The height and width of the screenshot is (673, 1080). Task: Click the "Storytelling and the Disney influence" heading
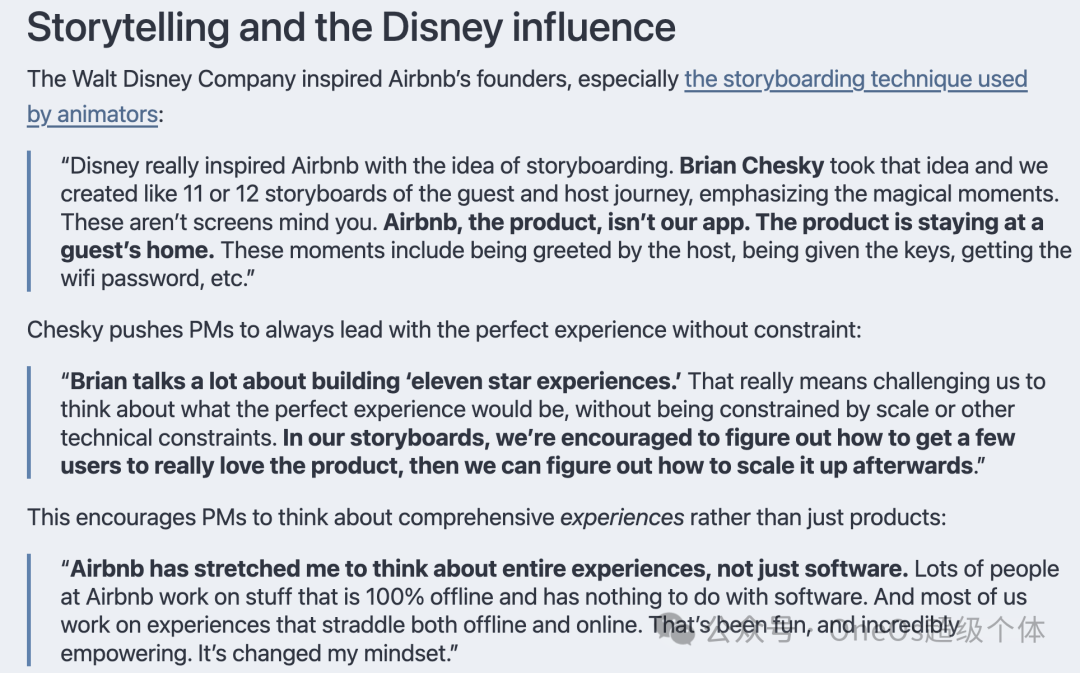coord(351,27)
